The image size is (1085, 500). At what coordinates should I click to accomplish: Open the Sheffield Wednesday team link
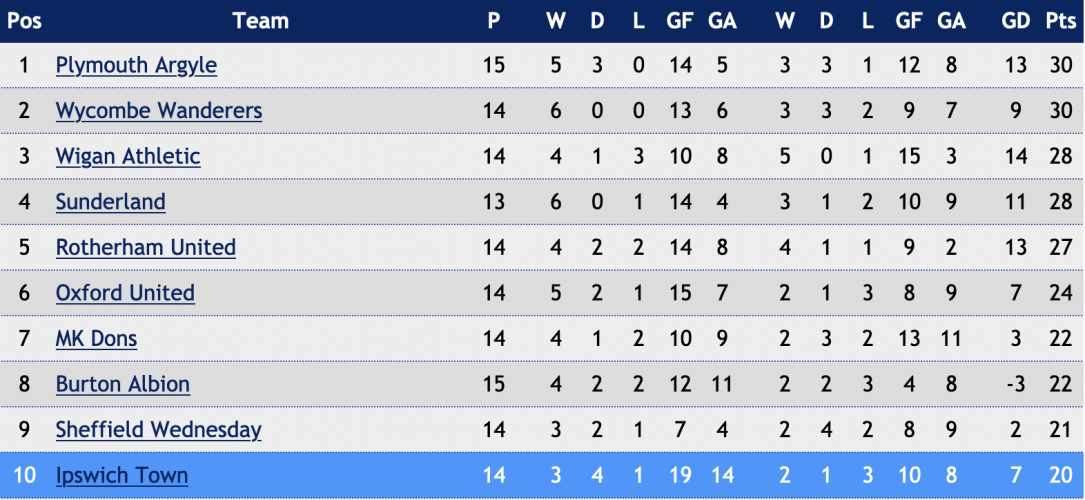click(159, 430)
